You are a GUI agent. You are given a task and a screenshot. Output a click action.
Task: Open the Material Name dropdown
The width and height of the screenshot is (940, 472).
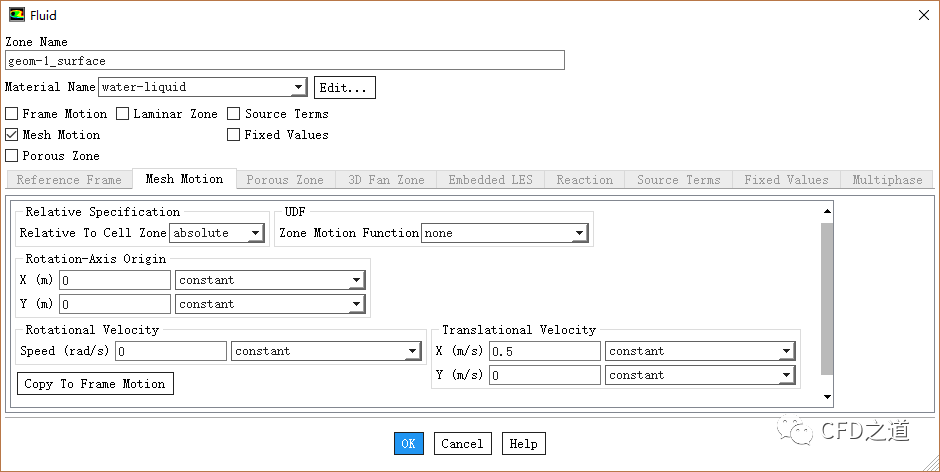click(x=298, y=88)
